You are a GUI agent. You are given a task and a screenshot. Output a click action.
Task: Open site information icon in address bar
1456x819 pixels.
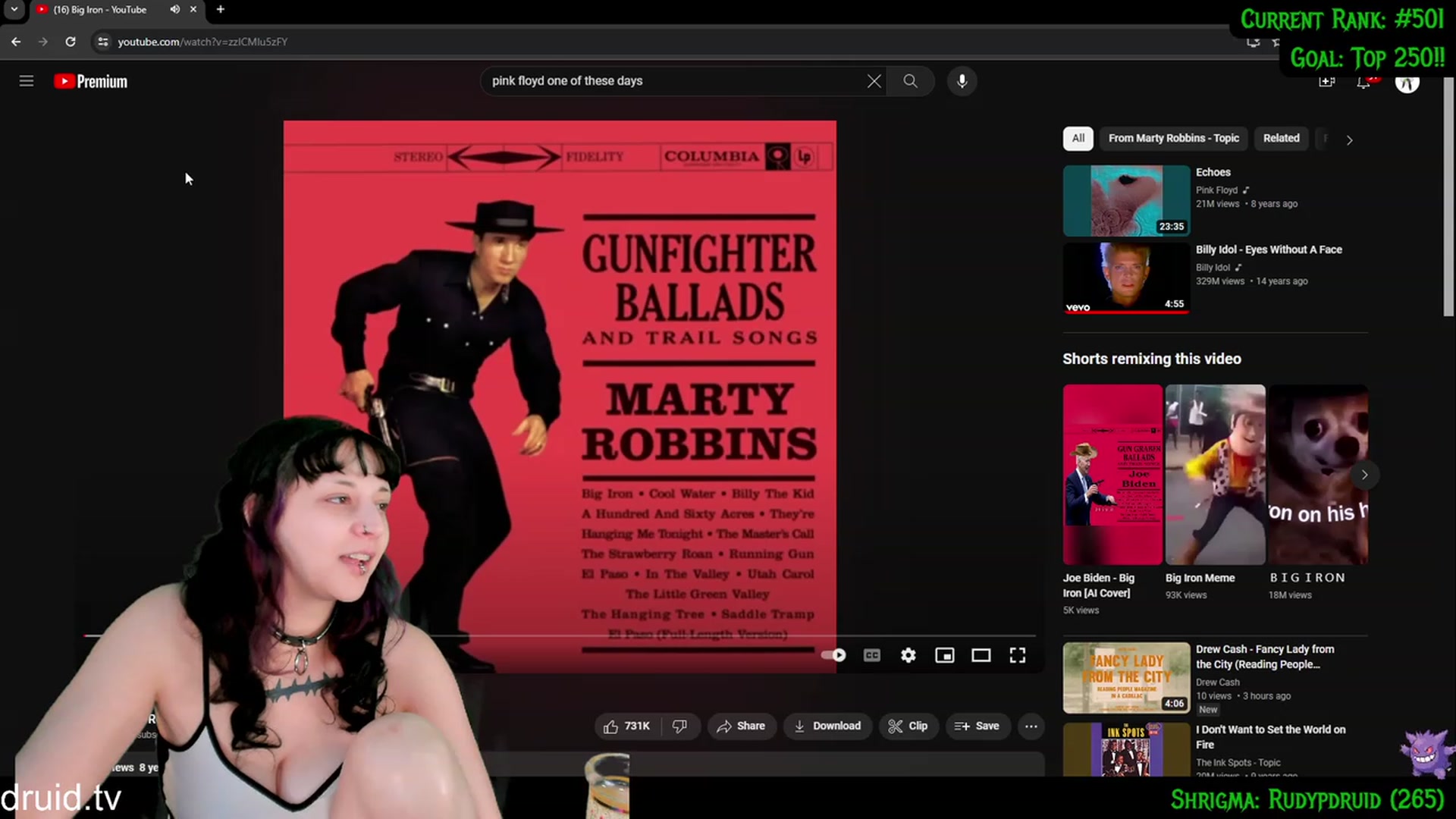[x=103, y=42]
